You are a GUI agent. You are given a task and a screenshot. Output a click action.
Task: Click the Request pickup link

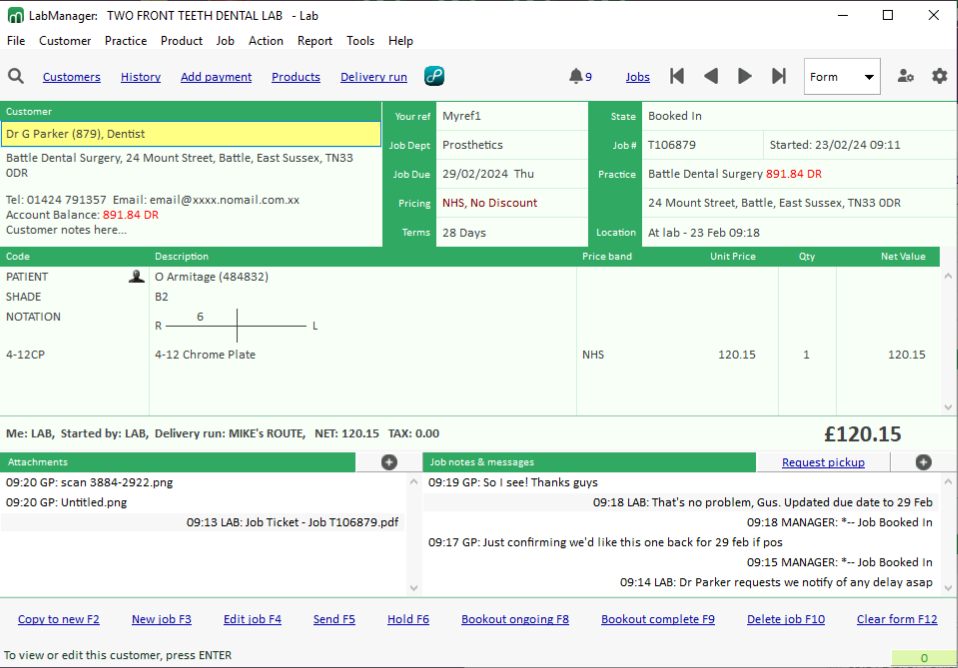823,462
